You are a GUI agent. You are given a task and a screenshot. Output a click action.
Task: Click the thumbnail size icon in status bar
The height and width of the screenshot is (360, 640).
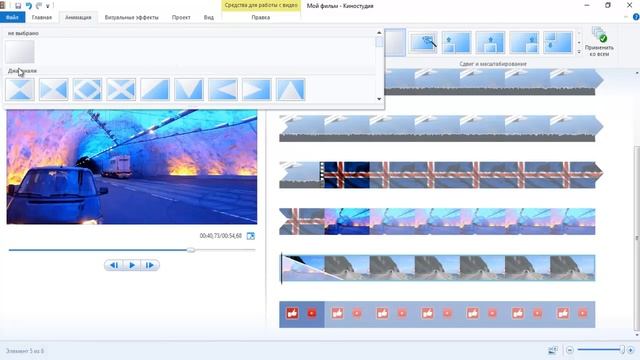pos(553,350)
